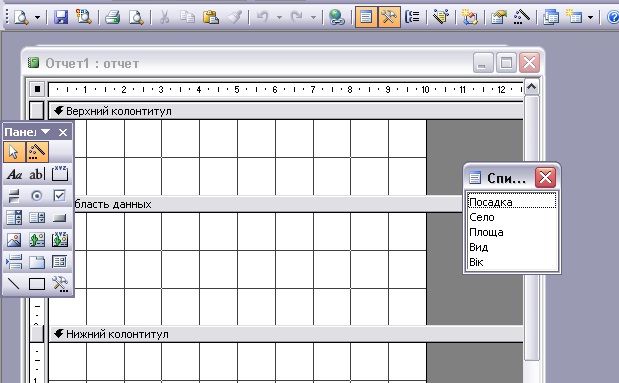Select the Label (Aa) tool
The width and height of the screenshot is (619, 383).
pyautogui.click(x=14, y=174)
